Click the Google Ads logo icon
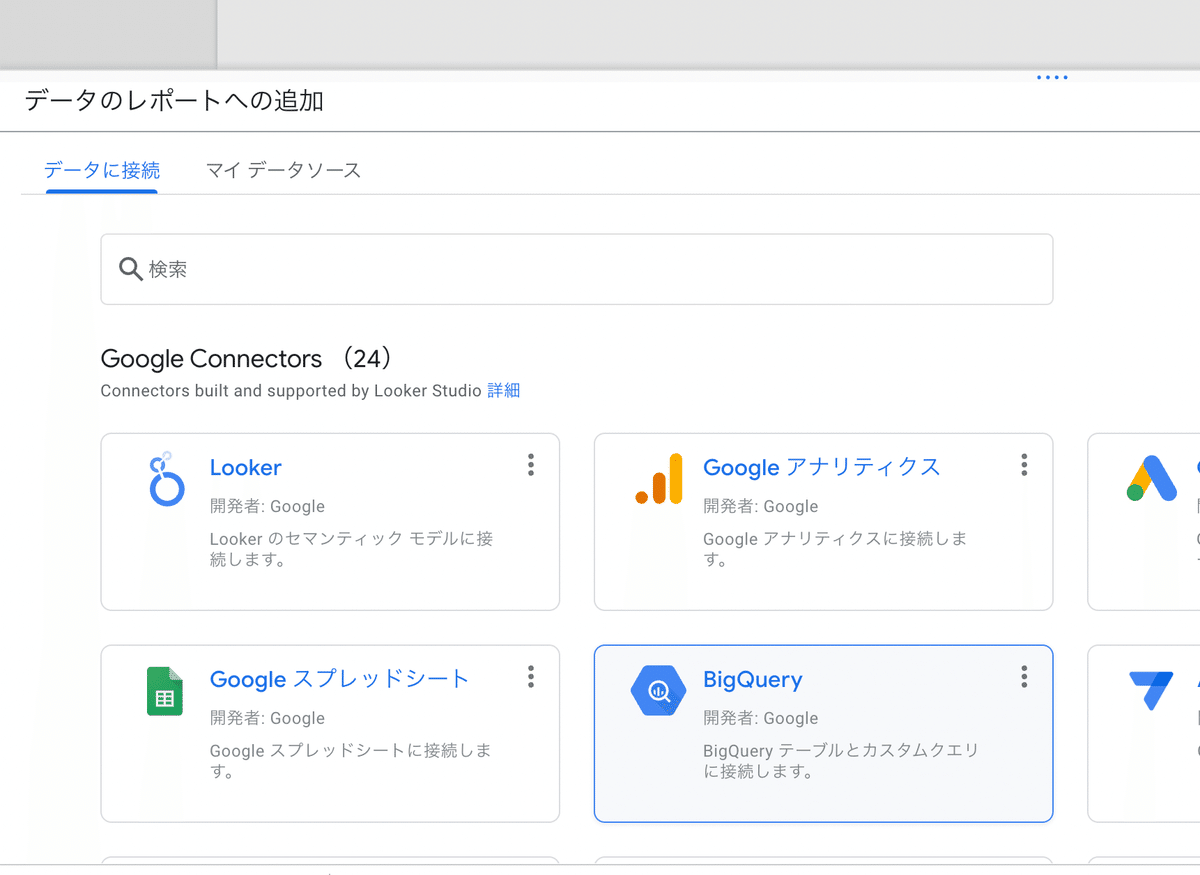1200x875 pixels. pos(1152,479)
